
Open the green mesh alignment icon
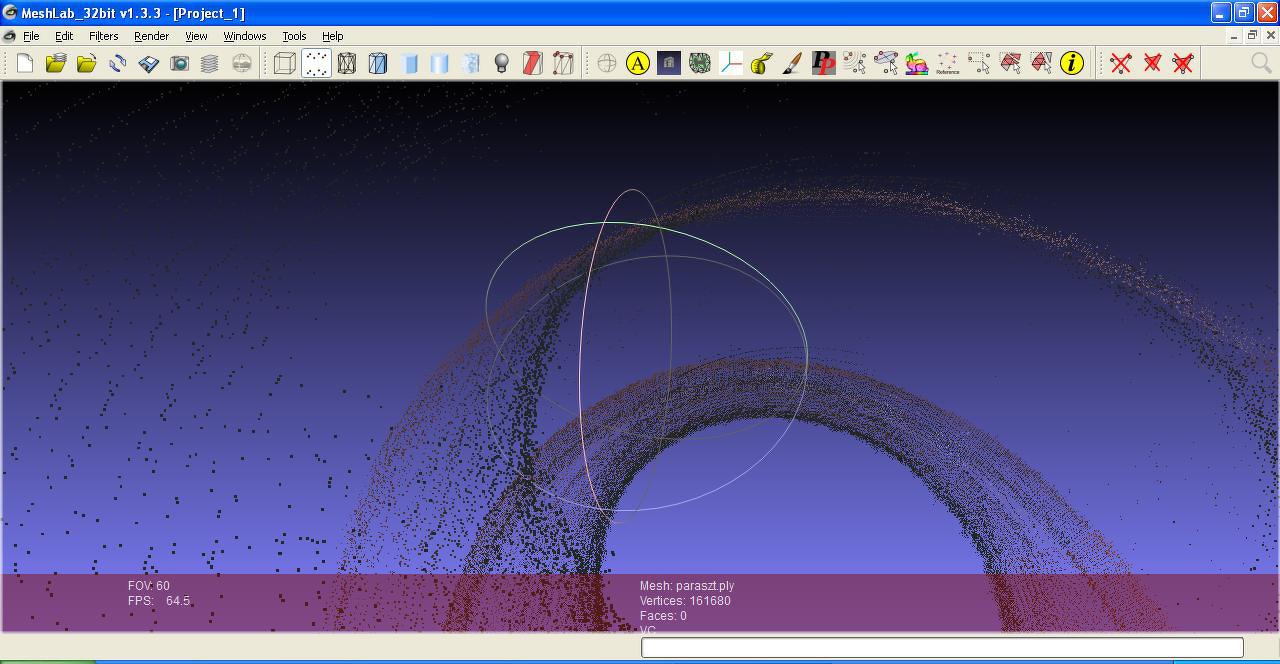pos(700,63)
